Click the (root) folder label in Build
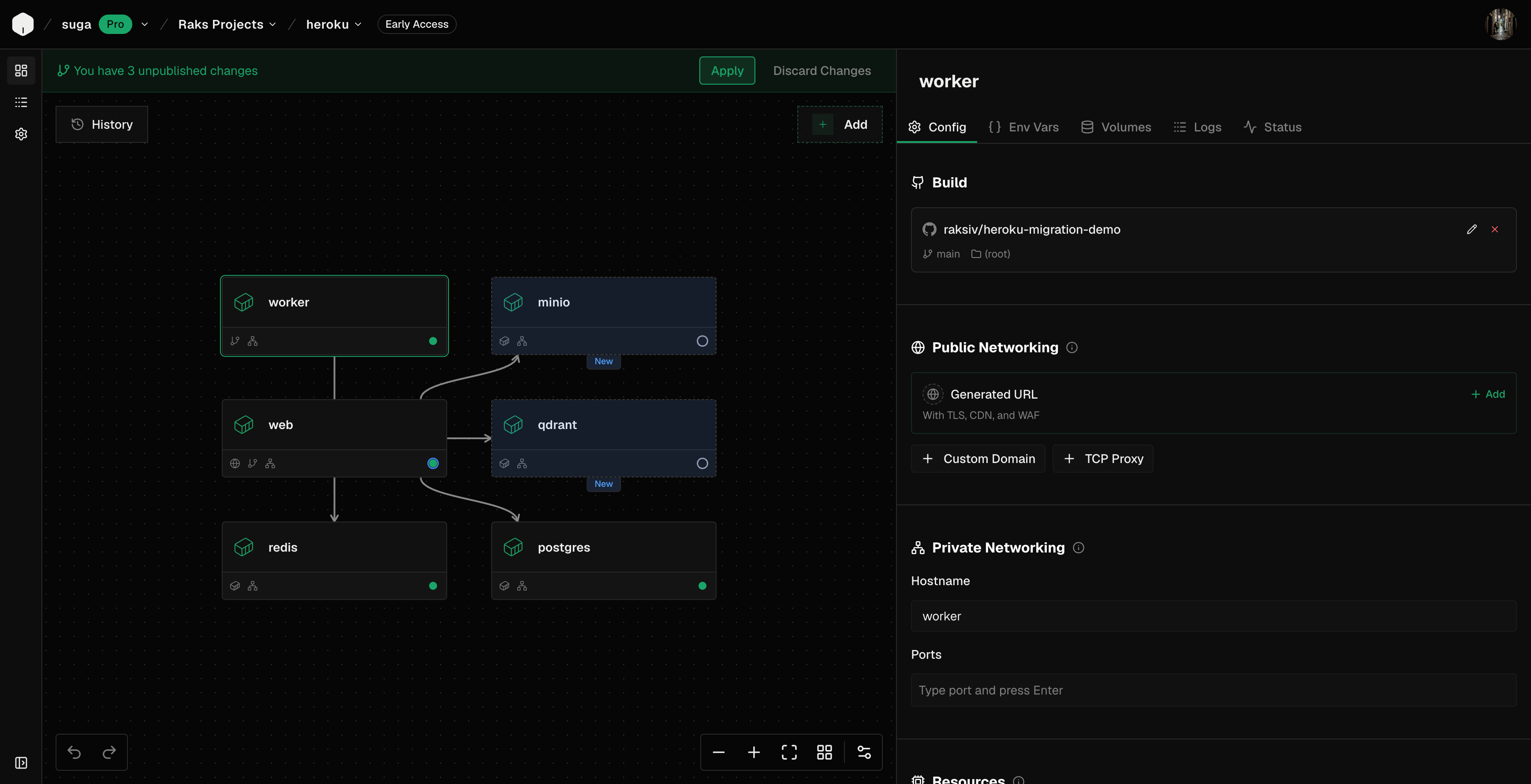 click(991, 254)
